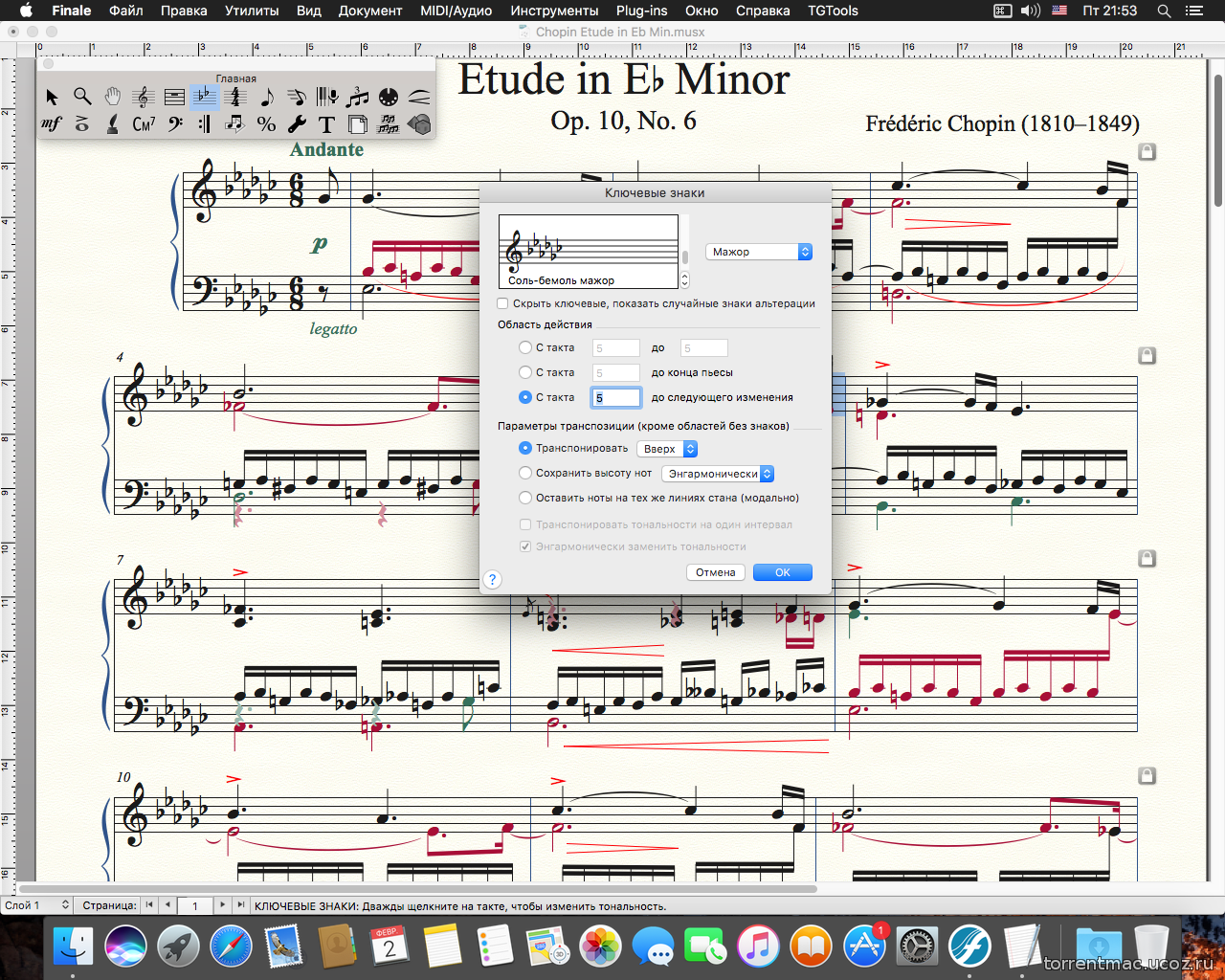Open the Инструменты menu

coord(554,11)
